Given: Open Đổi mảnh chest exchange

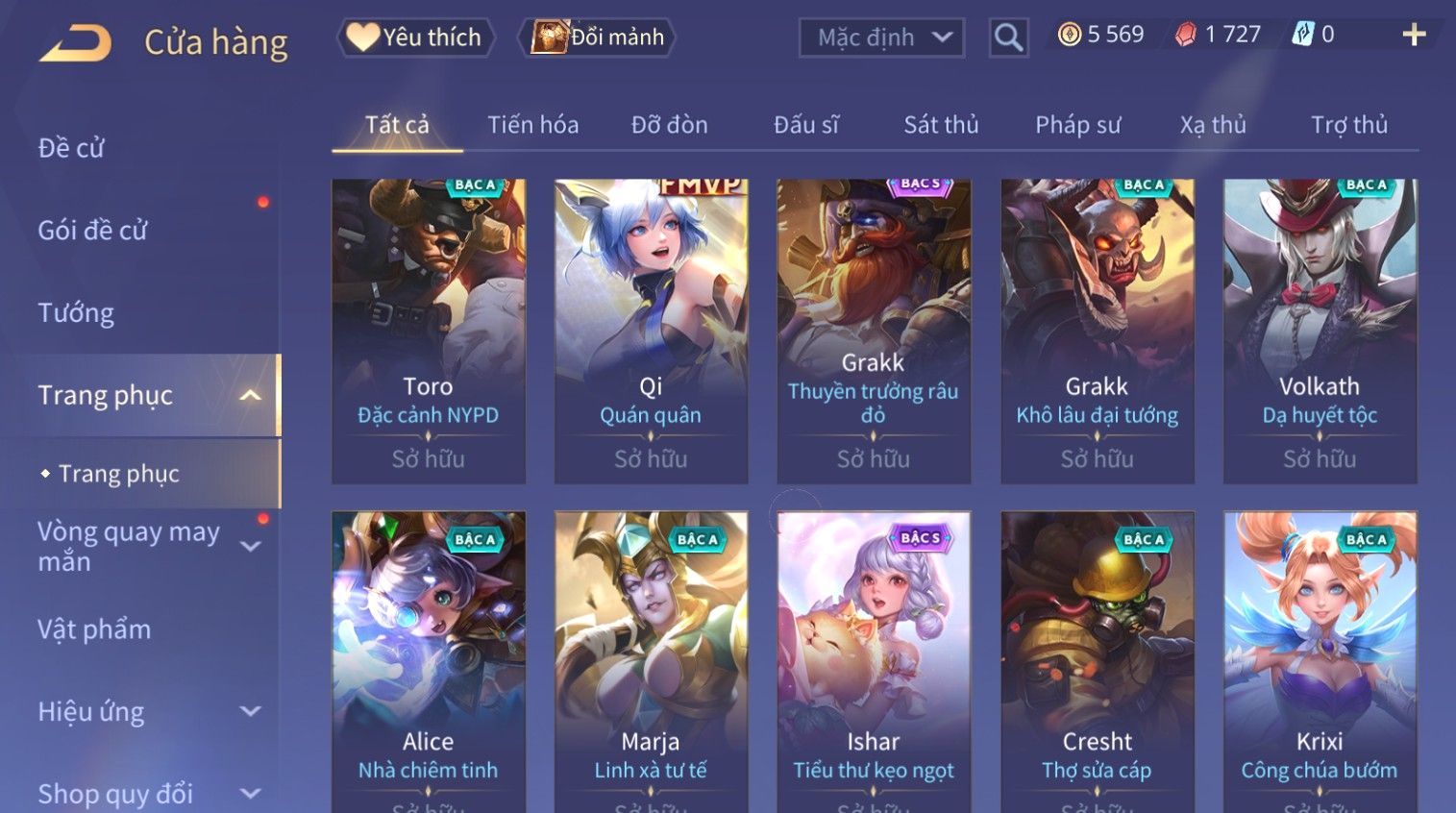Looking at the screenshot, I should pos(597,37).
